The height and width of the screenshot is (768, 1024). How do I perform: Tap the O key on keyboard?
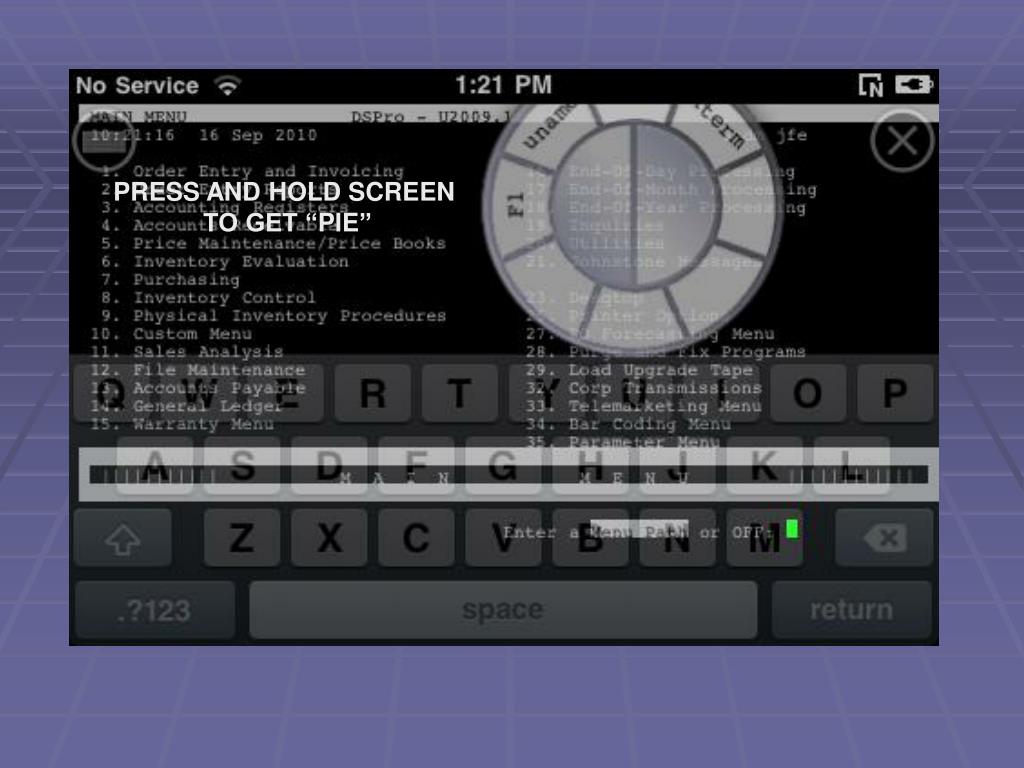[x=808, y=394]
